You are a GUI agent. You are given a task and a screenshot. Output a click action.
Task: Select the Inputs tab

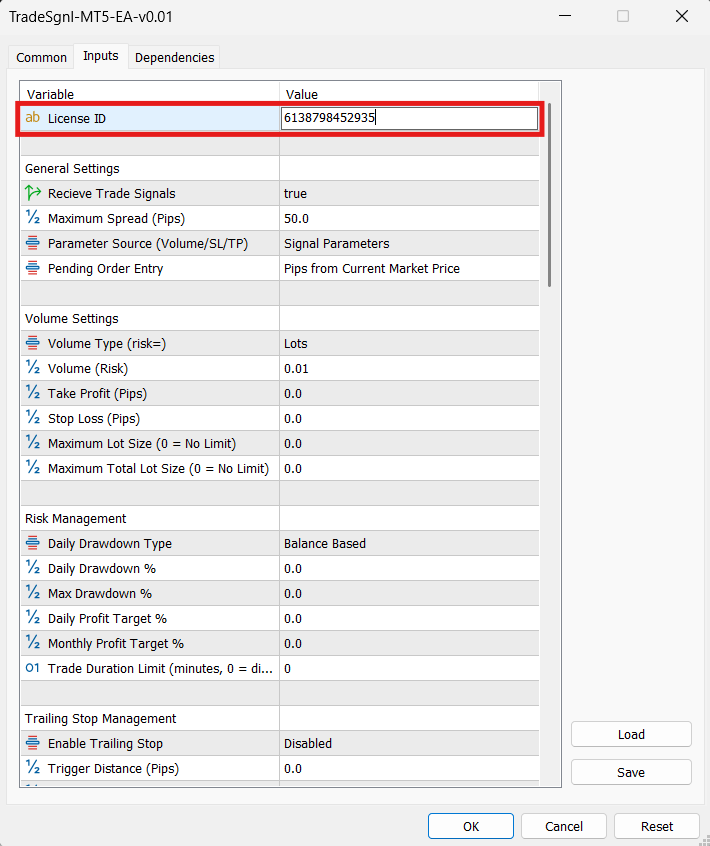pos(101,56)
